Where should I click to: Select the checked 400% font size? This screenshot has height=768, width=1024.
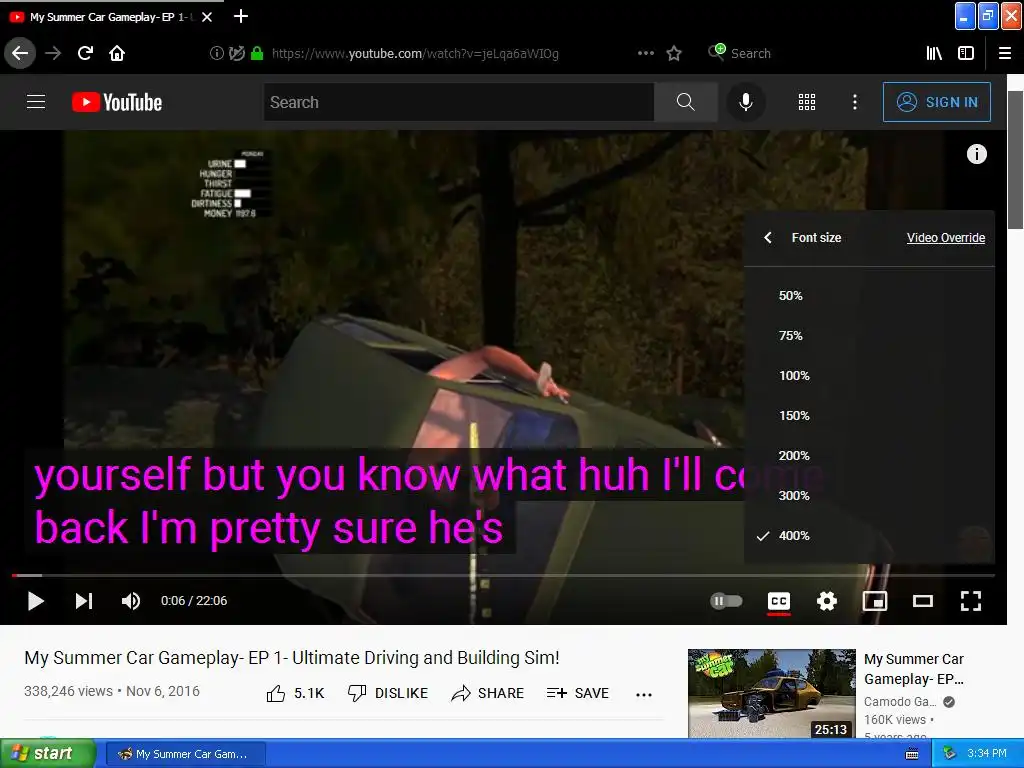[869, 536]
